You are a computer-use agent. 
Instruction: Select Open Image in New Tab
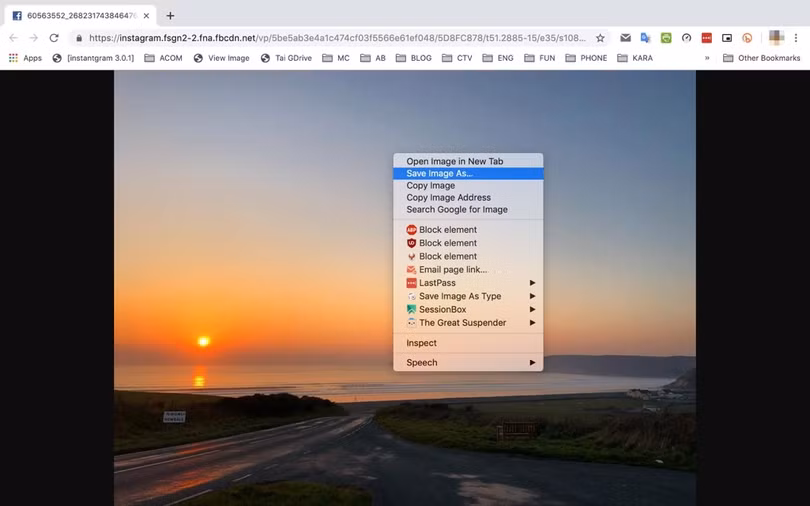(454, 161)
